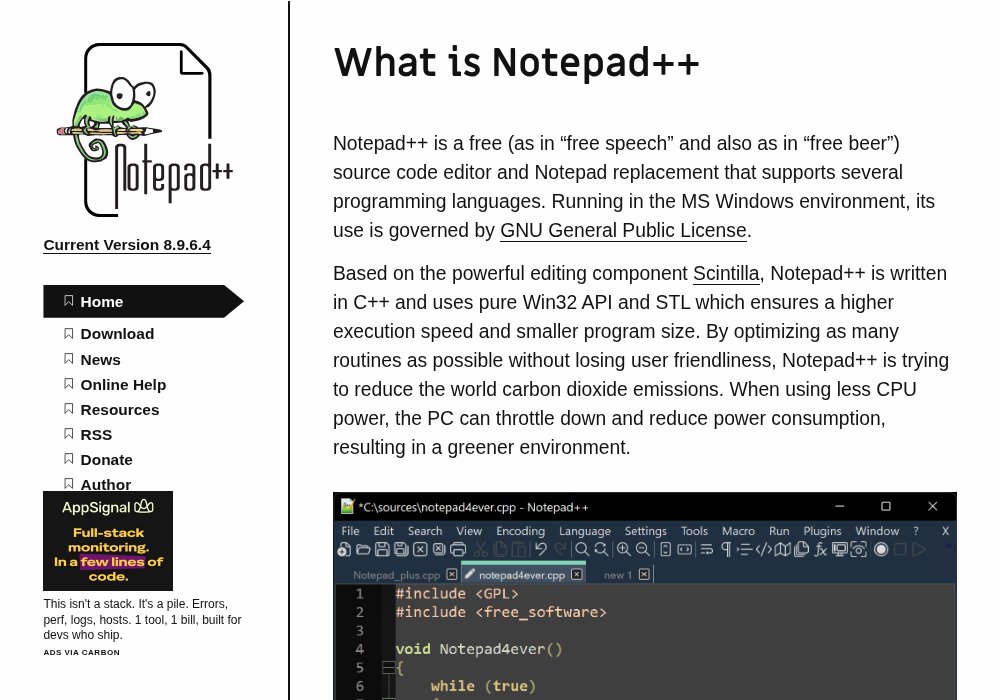Image resolution: width=1000 pixels, height=700 pixels.
Task: Open Online Help from the sidebar
Action: pyautogui.click(x=123, y=385)
